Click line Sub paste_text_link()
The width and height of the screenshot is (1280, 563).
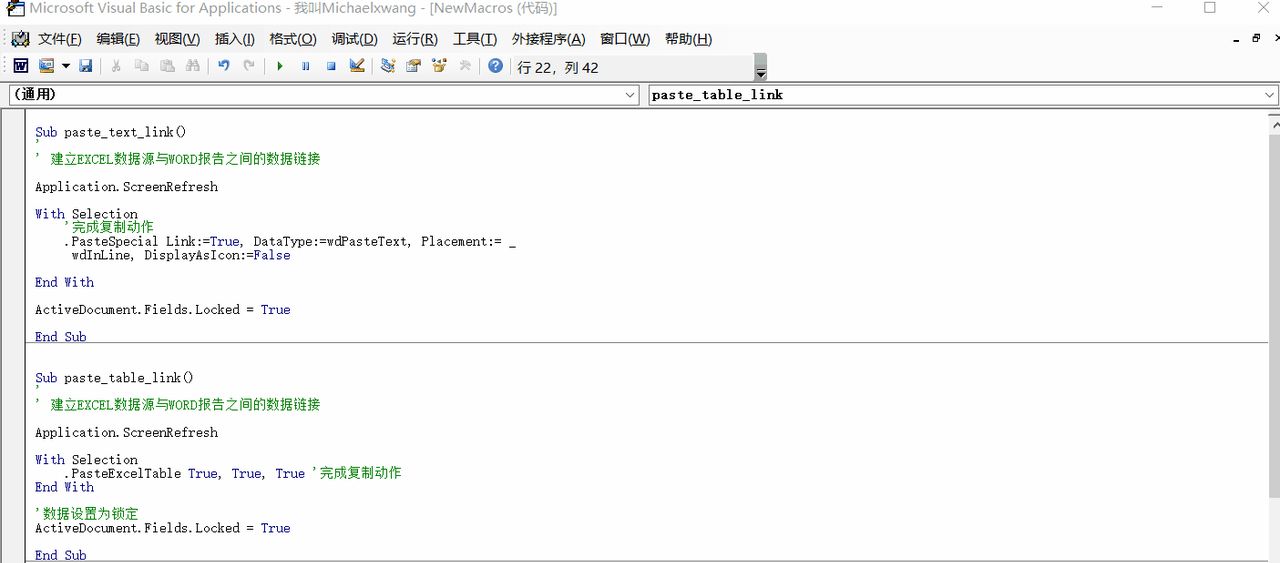tap(111, 132)
